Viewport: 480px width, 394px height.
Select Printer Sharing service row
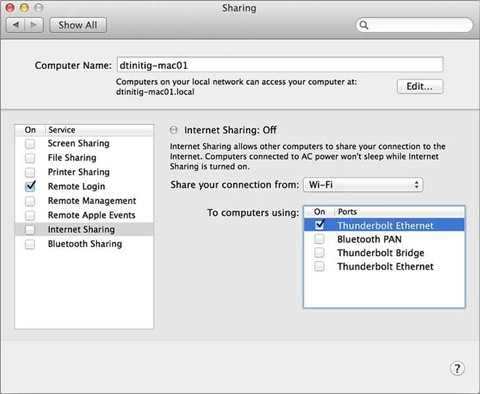click(x=84, y=172)
